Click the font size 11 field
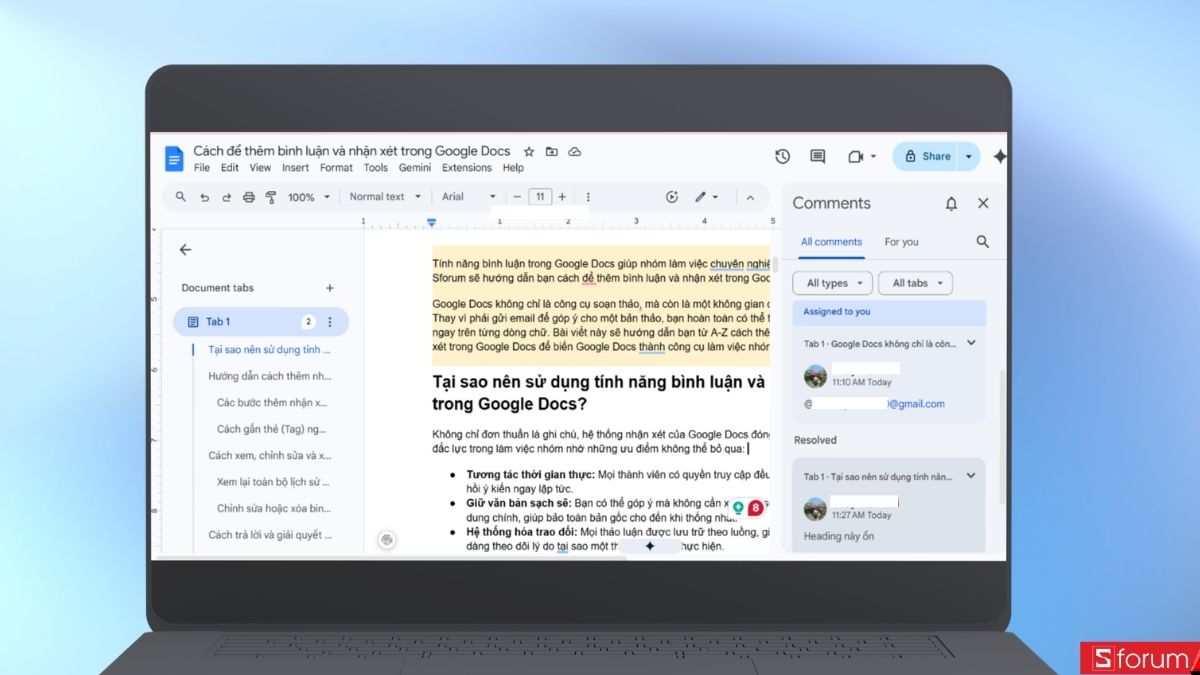Image resolution: width=1200 pixels, height=675 pixels. (x=540, y=197)
